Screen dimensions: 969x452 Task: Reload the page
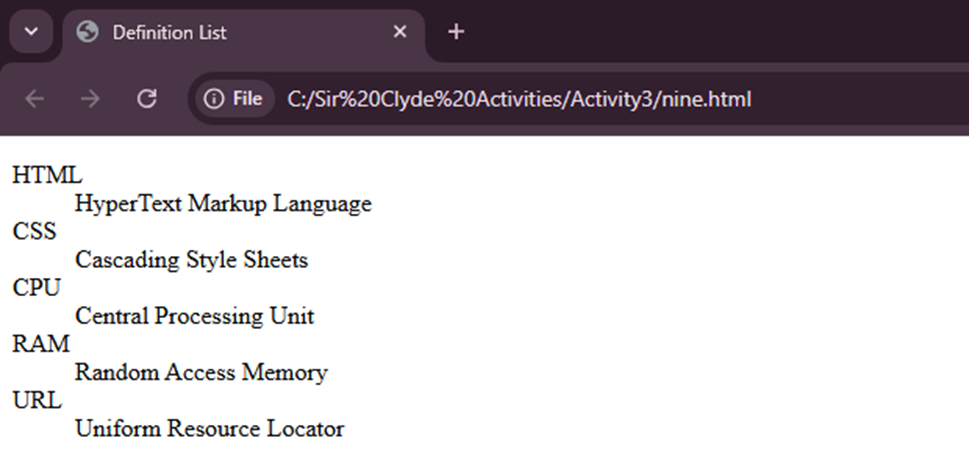[147, 99]
